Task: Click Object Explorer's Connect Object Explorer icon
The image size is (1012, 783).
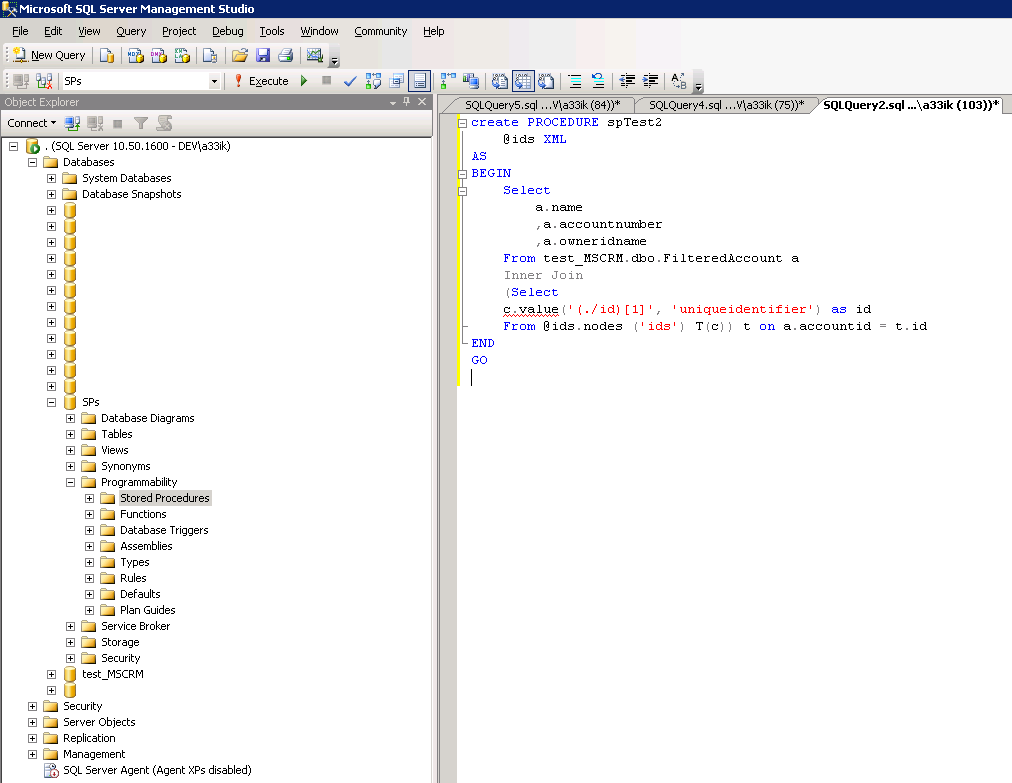Action: (72, 123)
